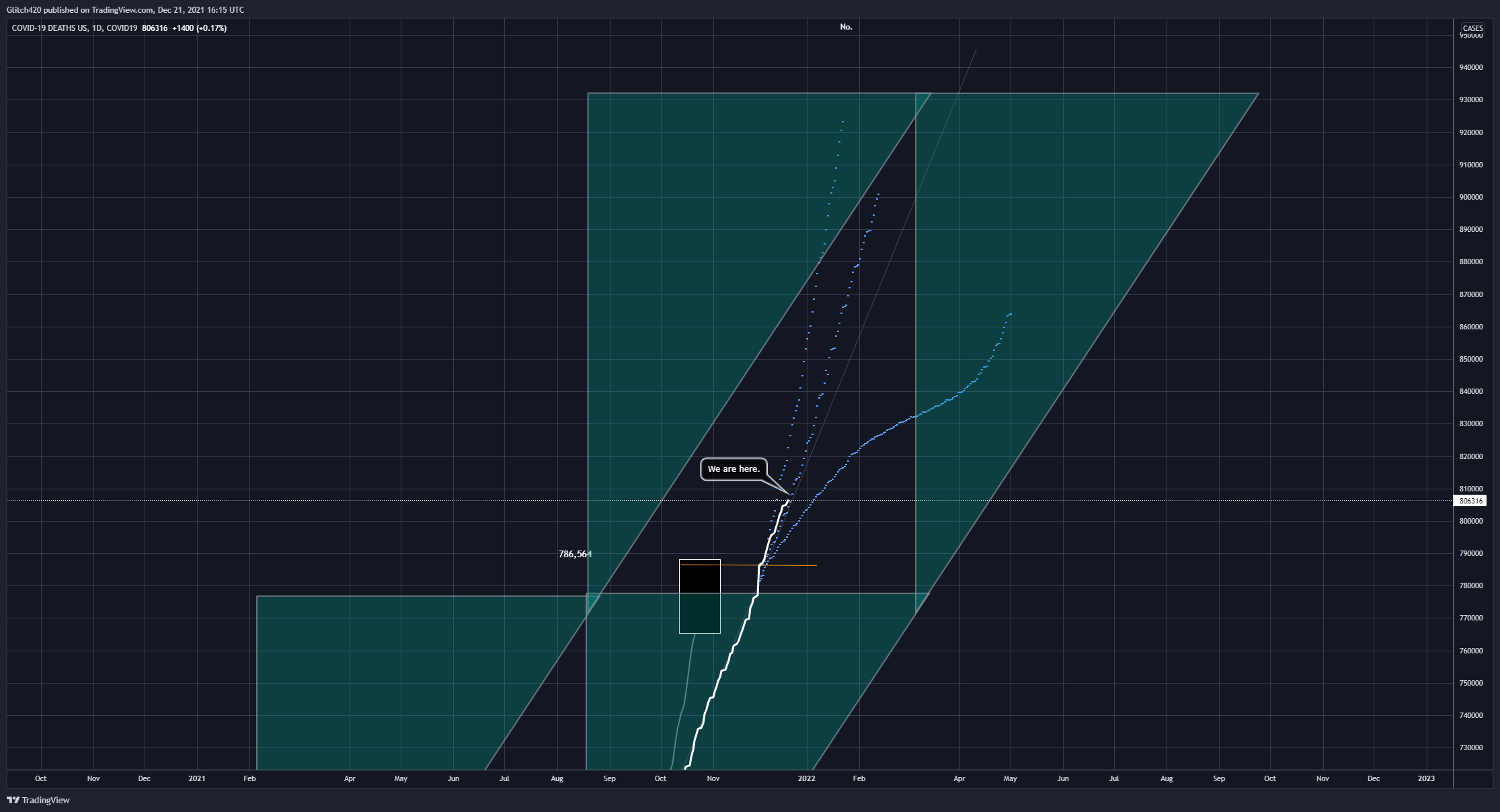Screen dimensions: 1500x812
Task: Click the 930000 price axis label
Action: pos(1470,99)
